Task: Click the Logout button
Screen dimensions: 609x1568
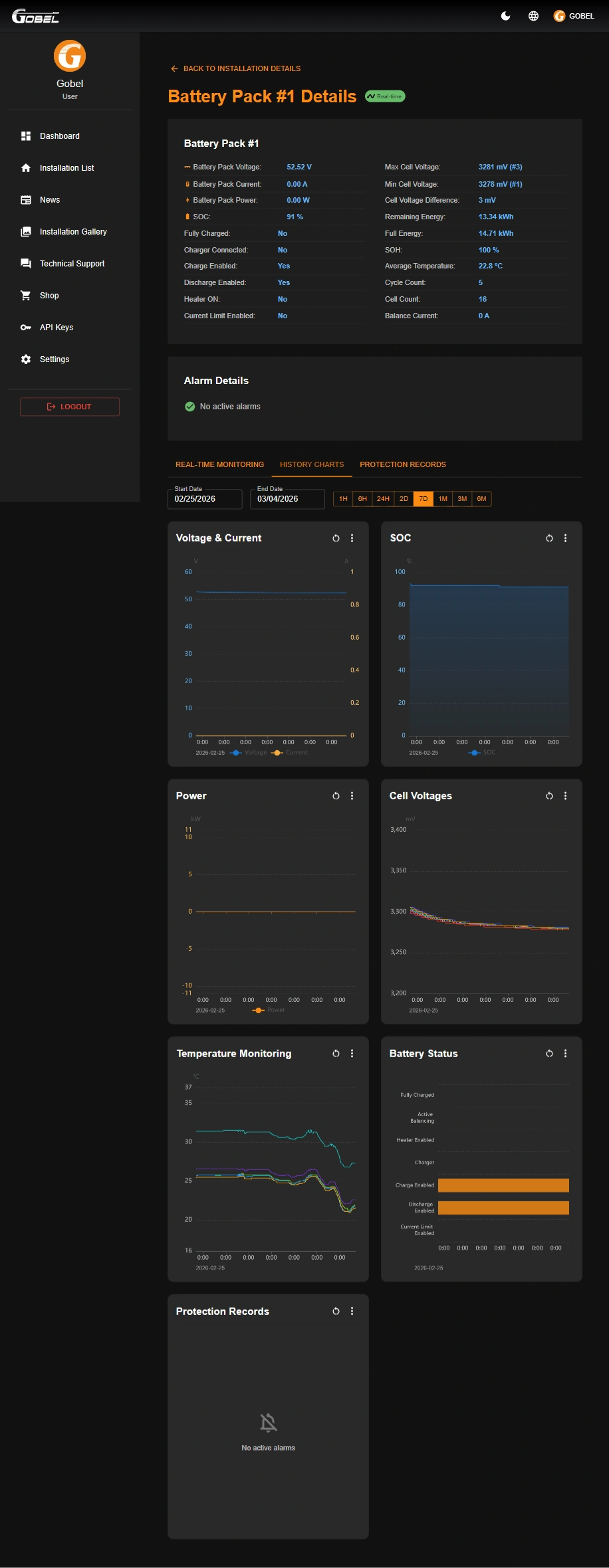Action: pos(70,407)
